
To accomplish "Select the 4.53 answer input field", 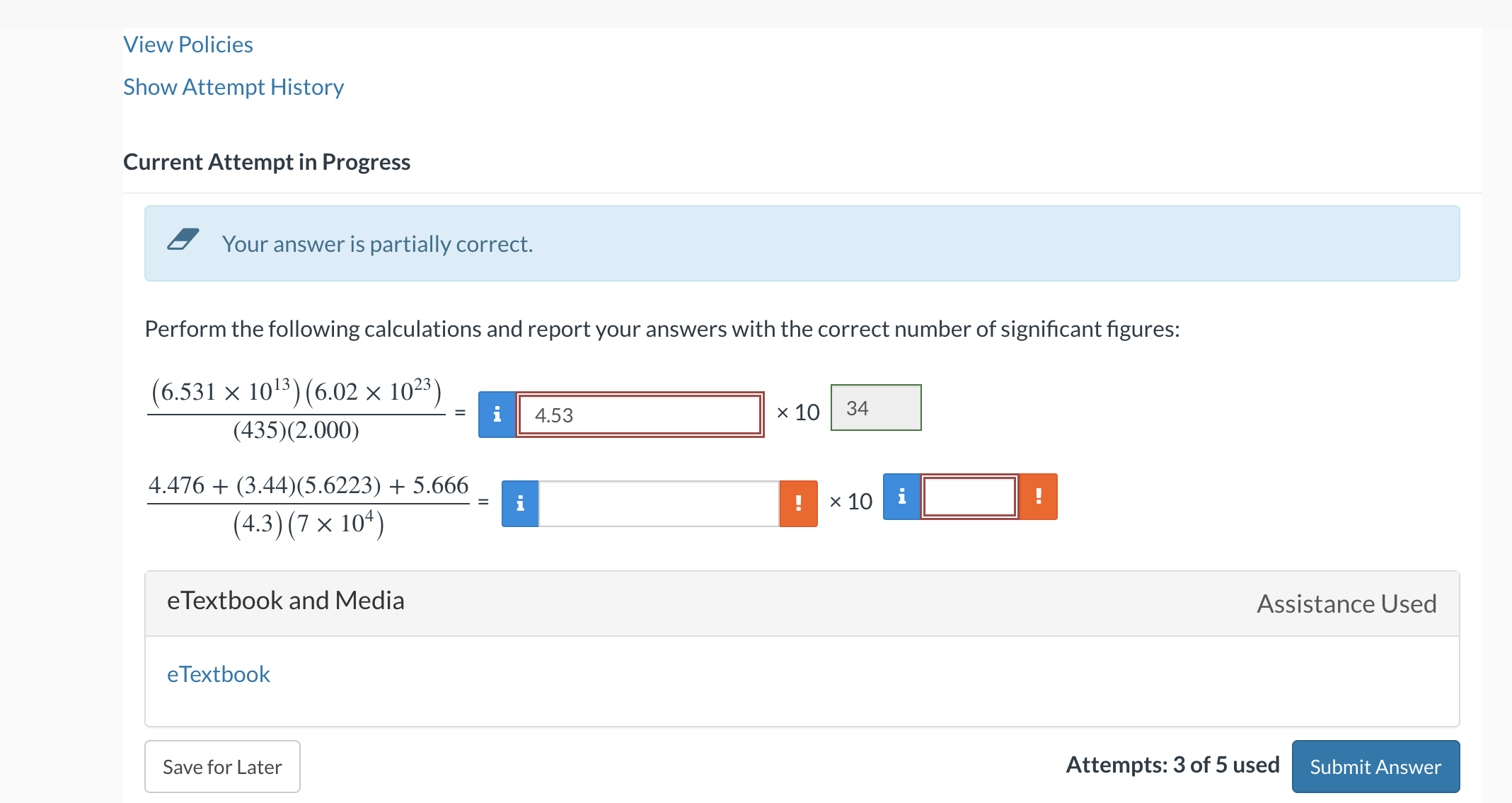I will [640, 414].
